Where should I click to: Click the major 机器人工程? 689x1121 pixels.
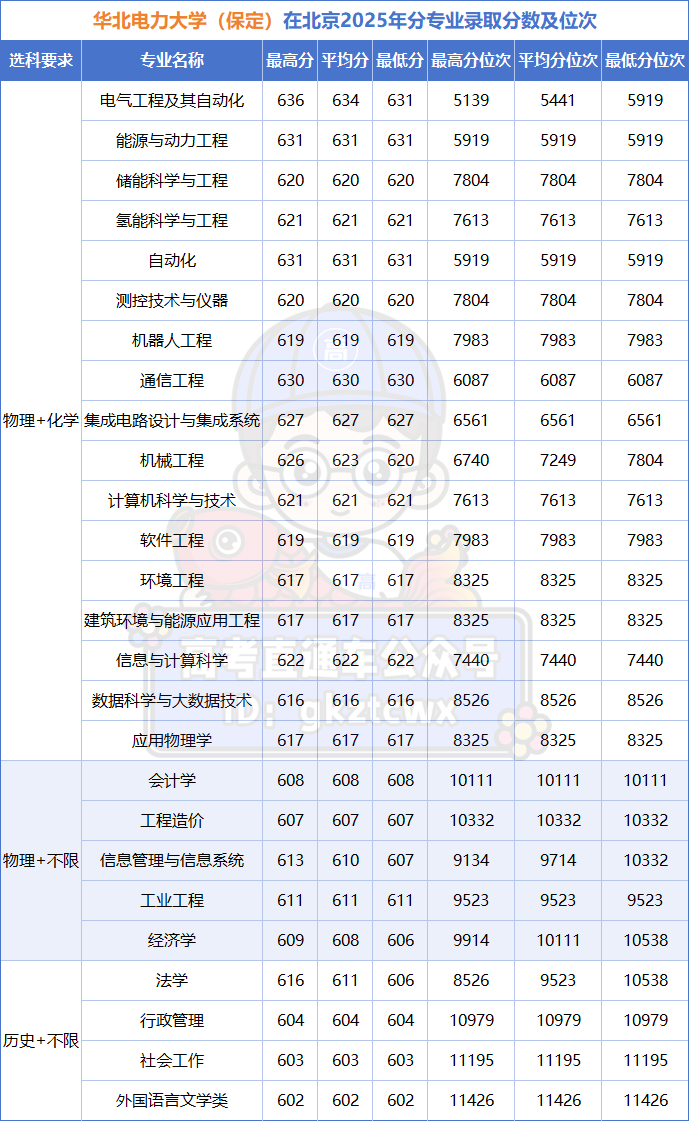(172, 341)
